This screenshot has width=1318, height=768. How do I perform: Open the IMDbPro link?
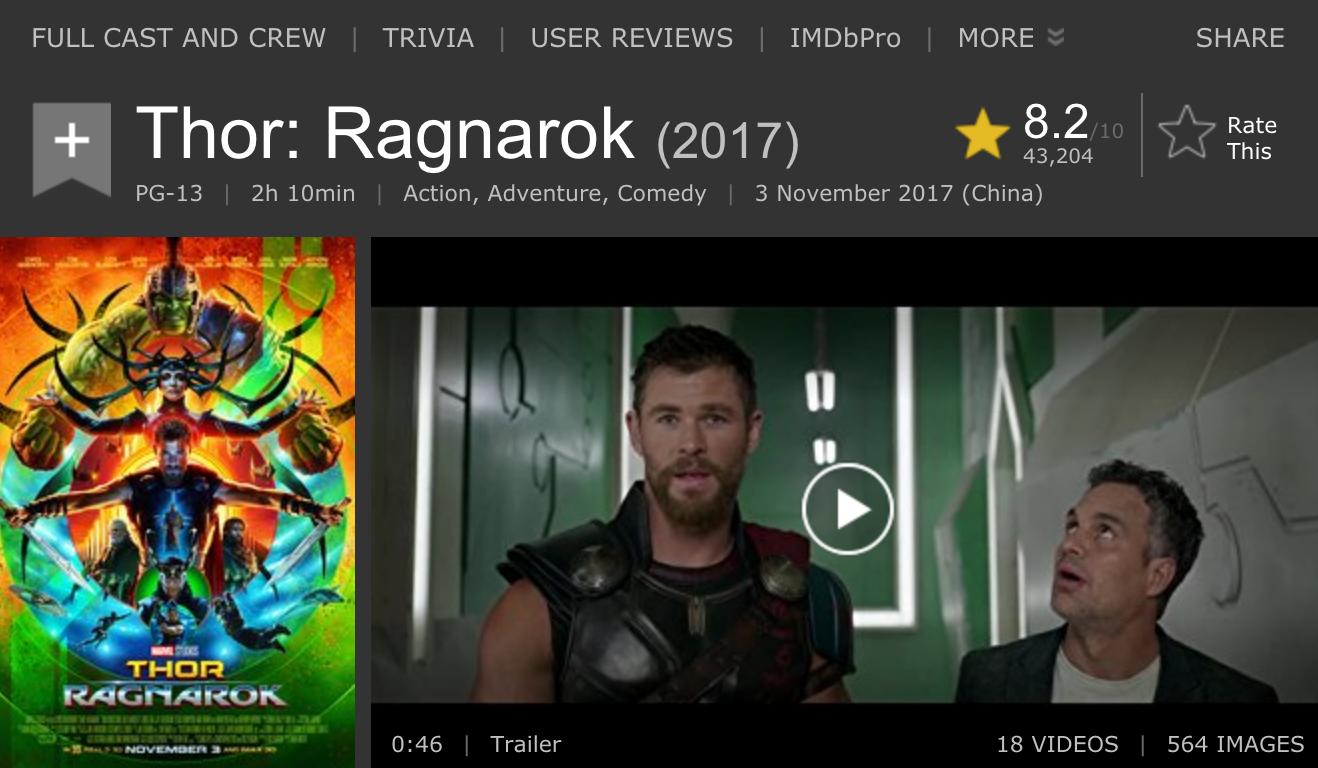(845, 38)
